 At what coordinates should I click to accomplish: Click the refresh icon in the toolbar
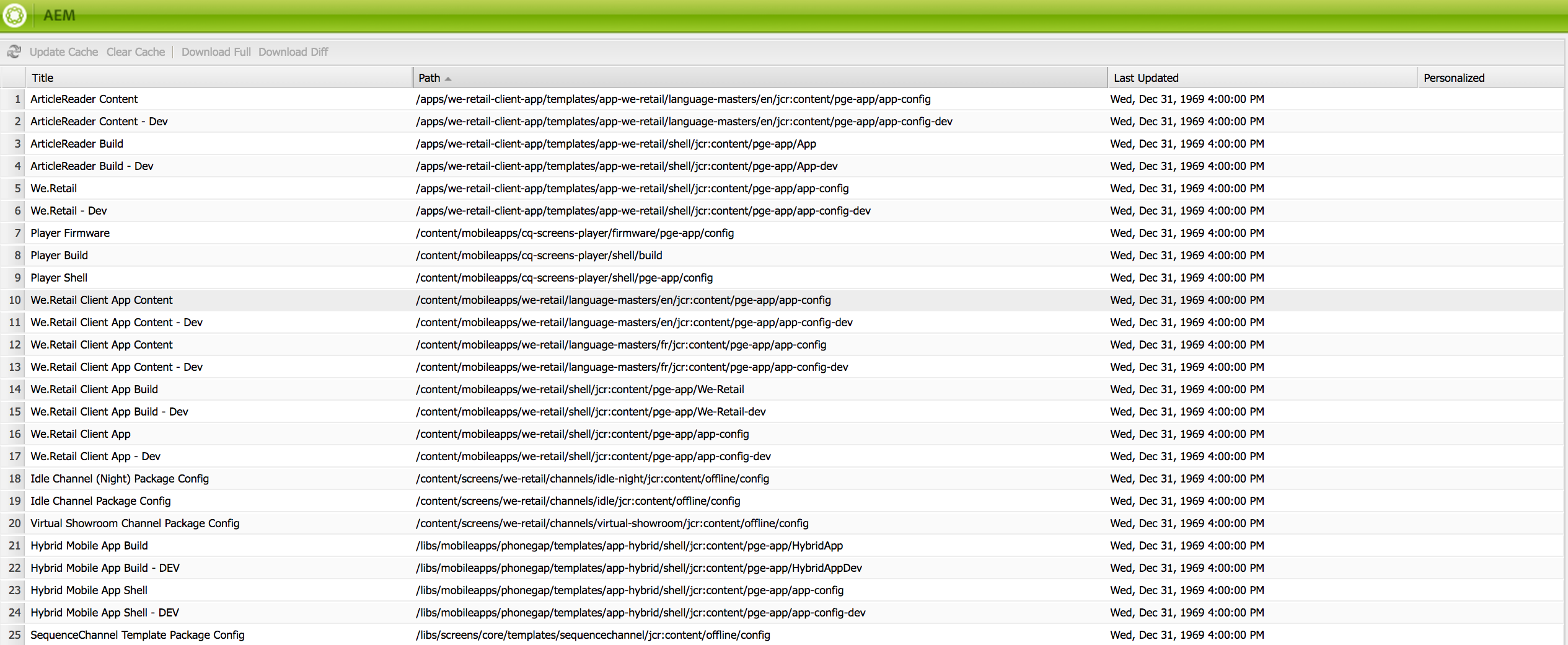click(14, 51)
